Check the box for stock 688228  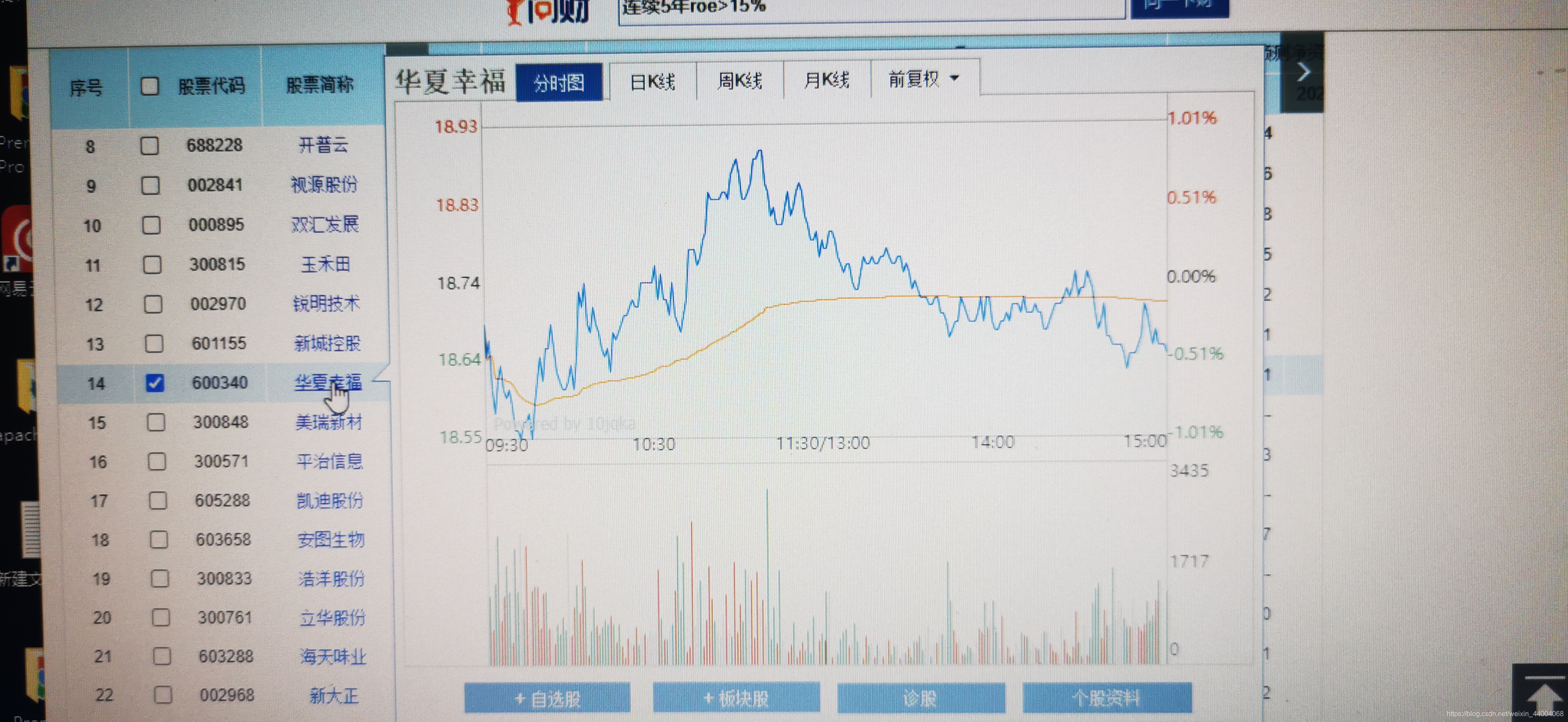click(149, 146)
